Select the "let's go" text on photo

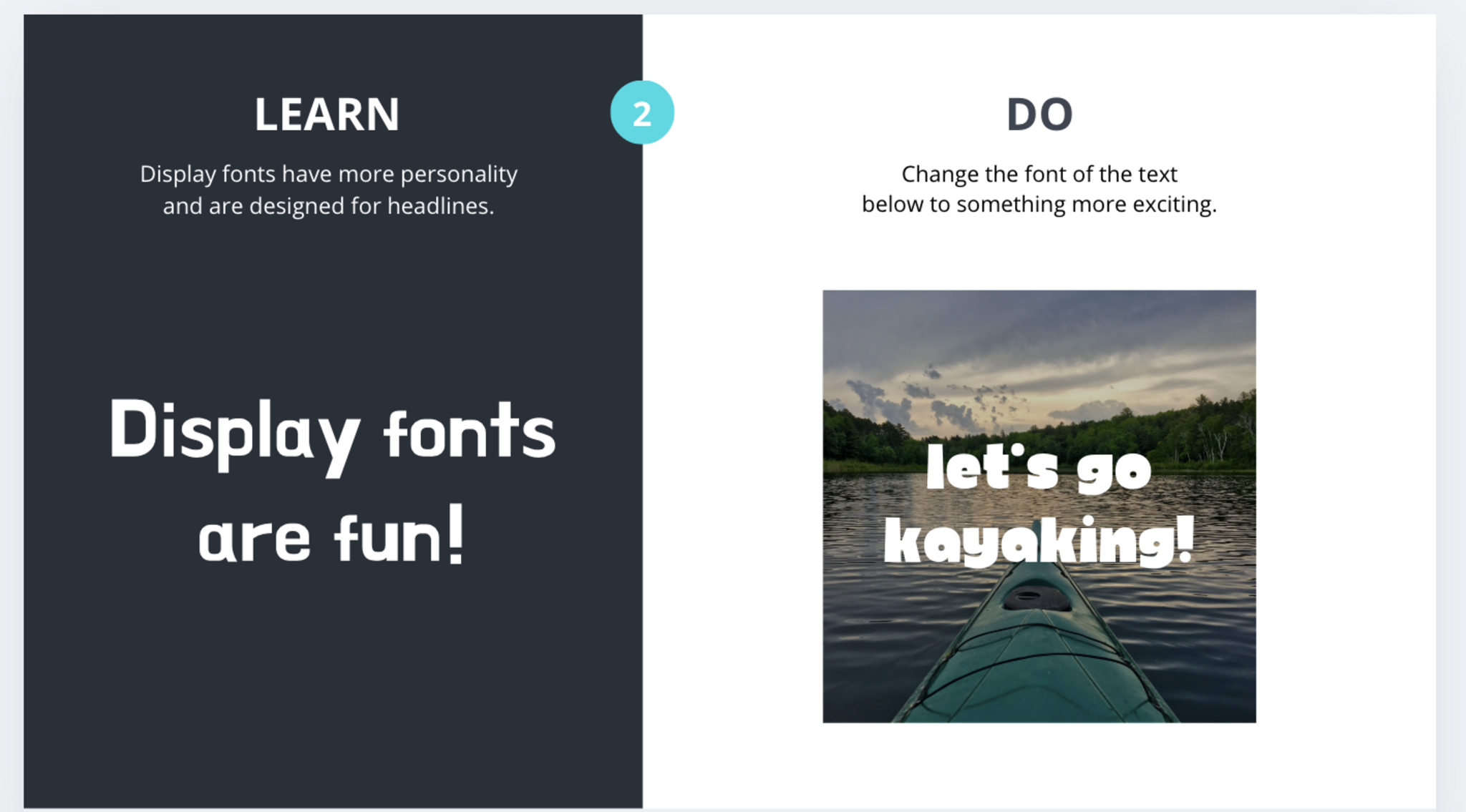point(1038,469)
